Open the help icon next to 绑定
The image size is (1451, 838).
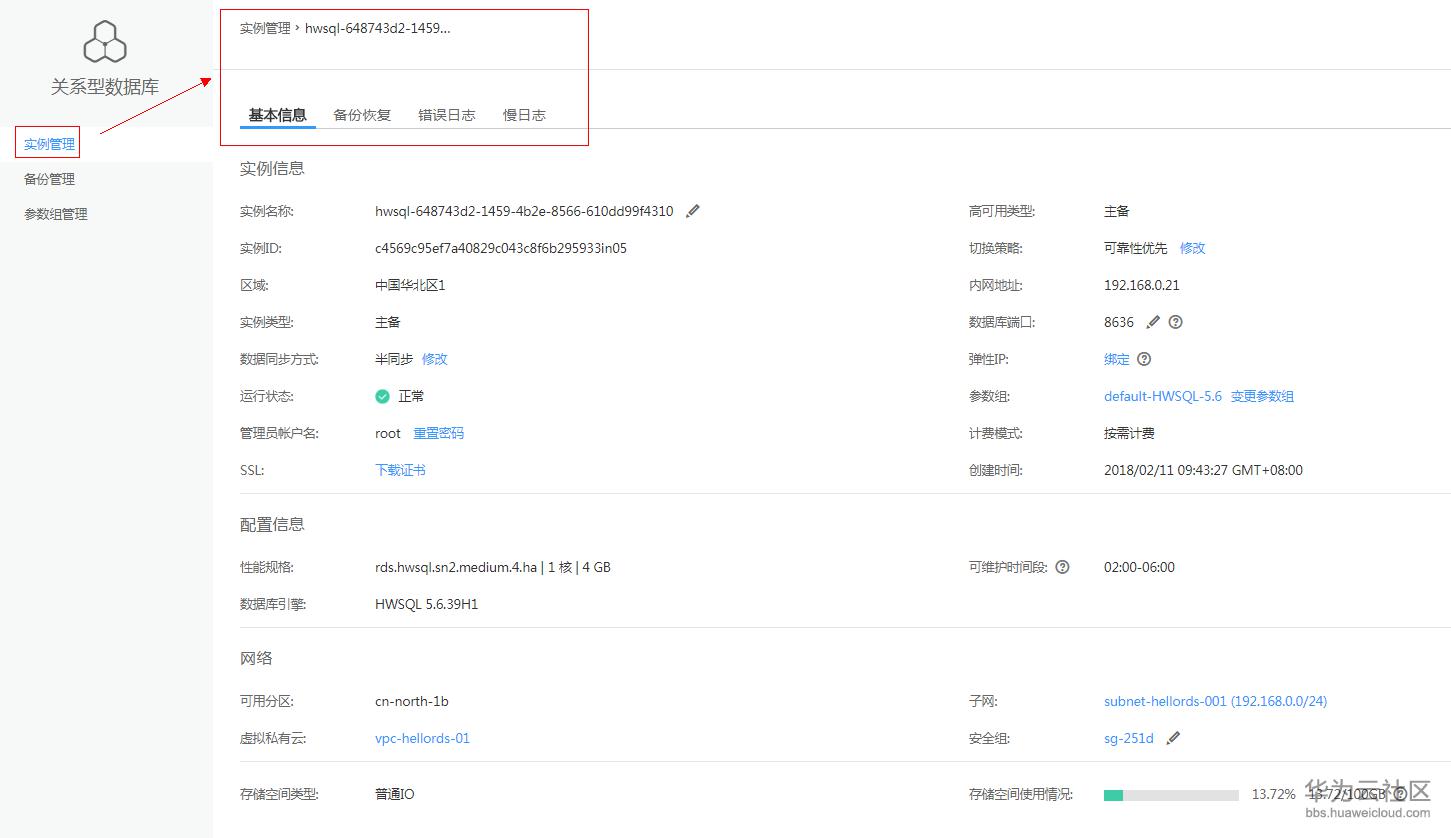1144,359
